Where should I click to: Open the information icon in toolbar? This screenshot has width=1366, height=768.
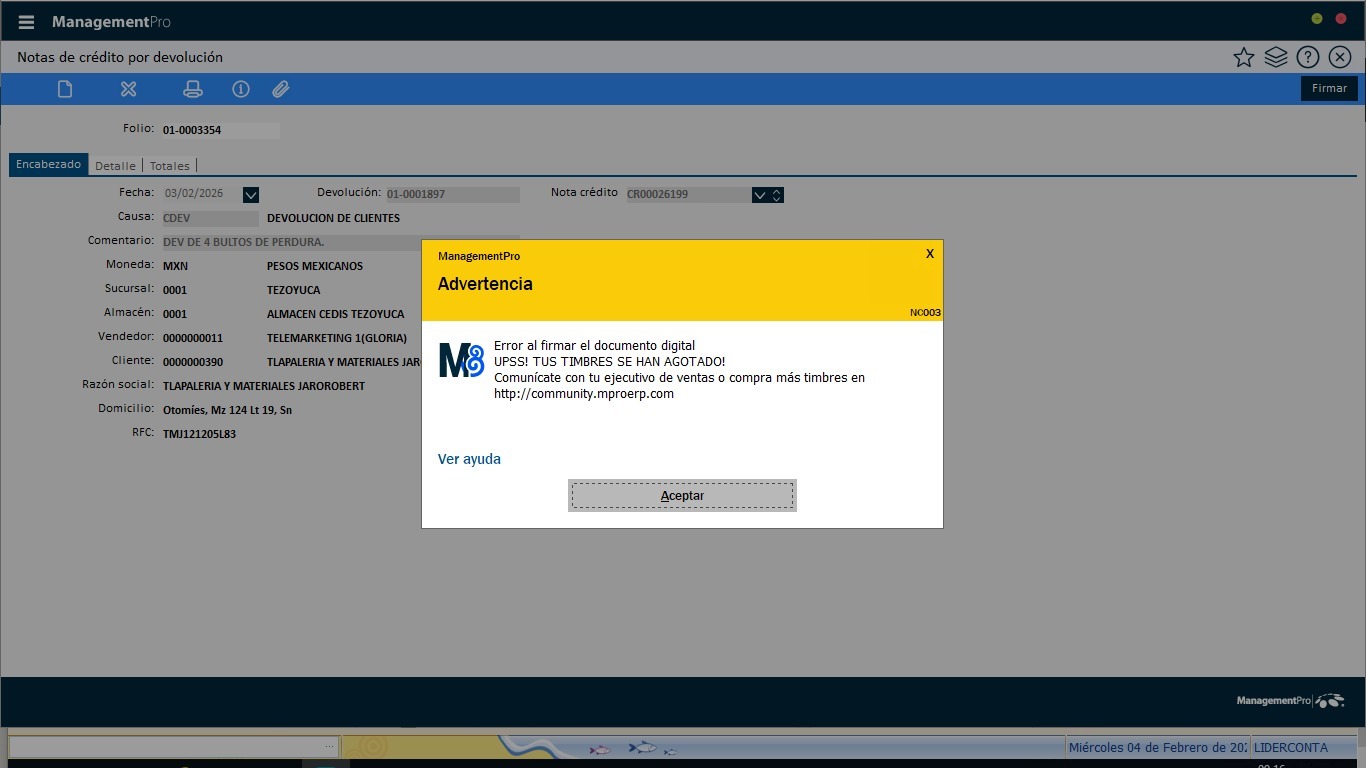[241, 89]
